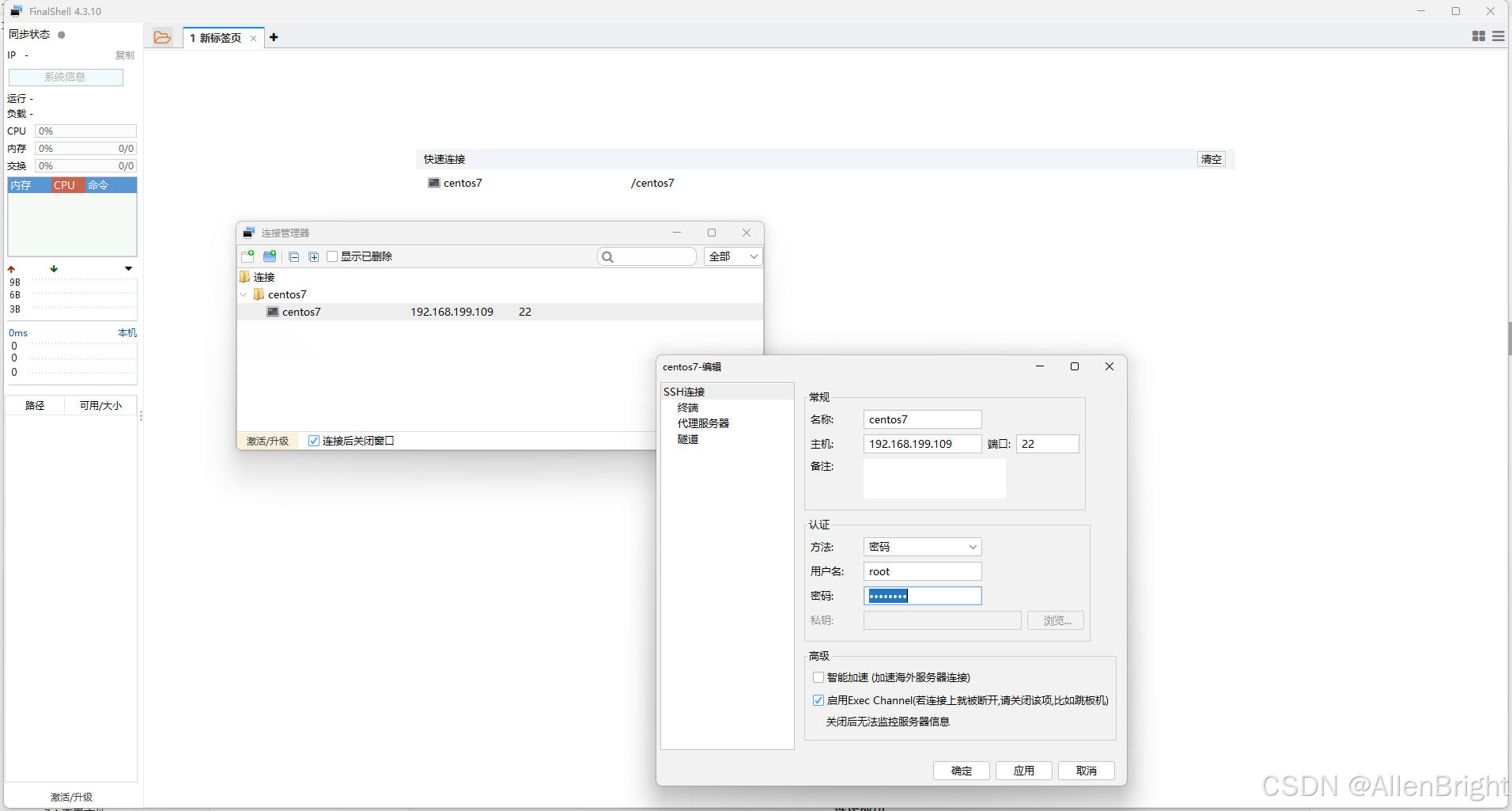Click the search box in 连接管理器
Viewport: 1512px width, 811px height.
click(647, 256)
